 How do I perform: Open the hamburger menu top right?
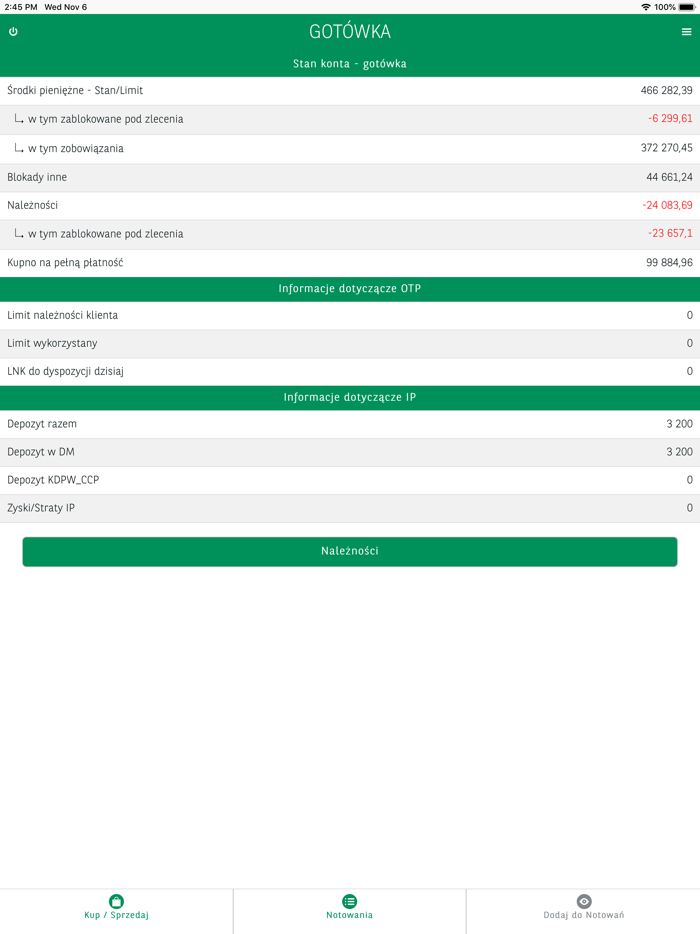(x=686, y=31)
